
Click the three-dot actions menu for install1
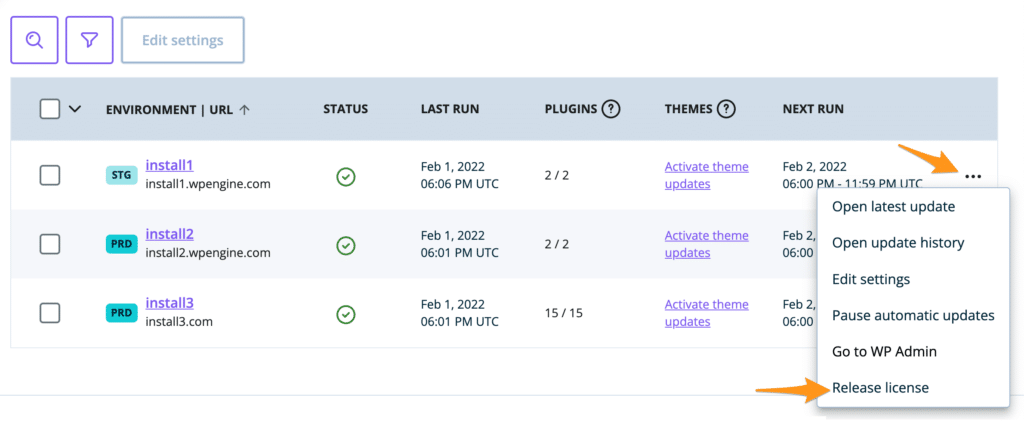(x=973, y=176)
